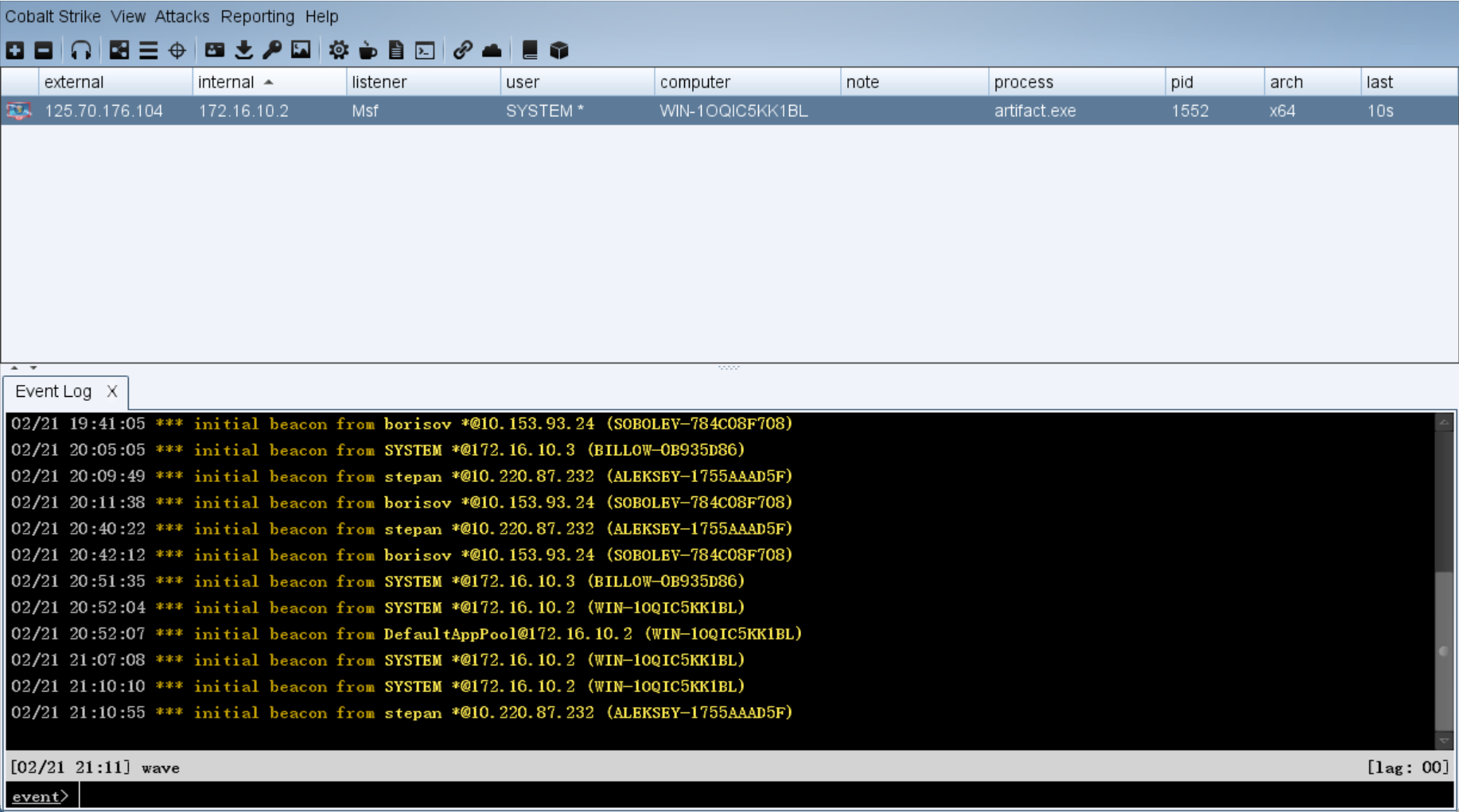The image size is (1459, 812).
Task: Sort sessions by external column header
Action: pos(115,82)
